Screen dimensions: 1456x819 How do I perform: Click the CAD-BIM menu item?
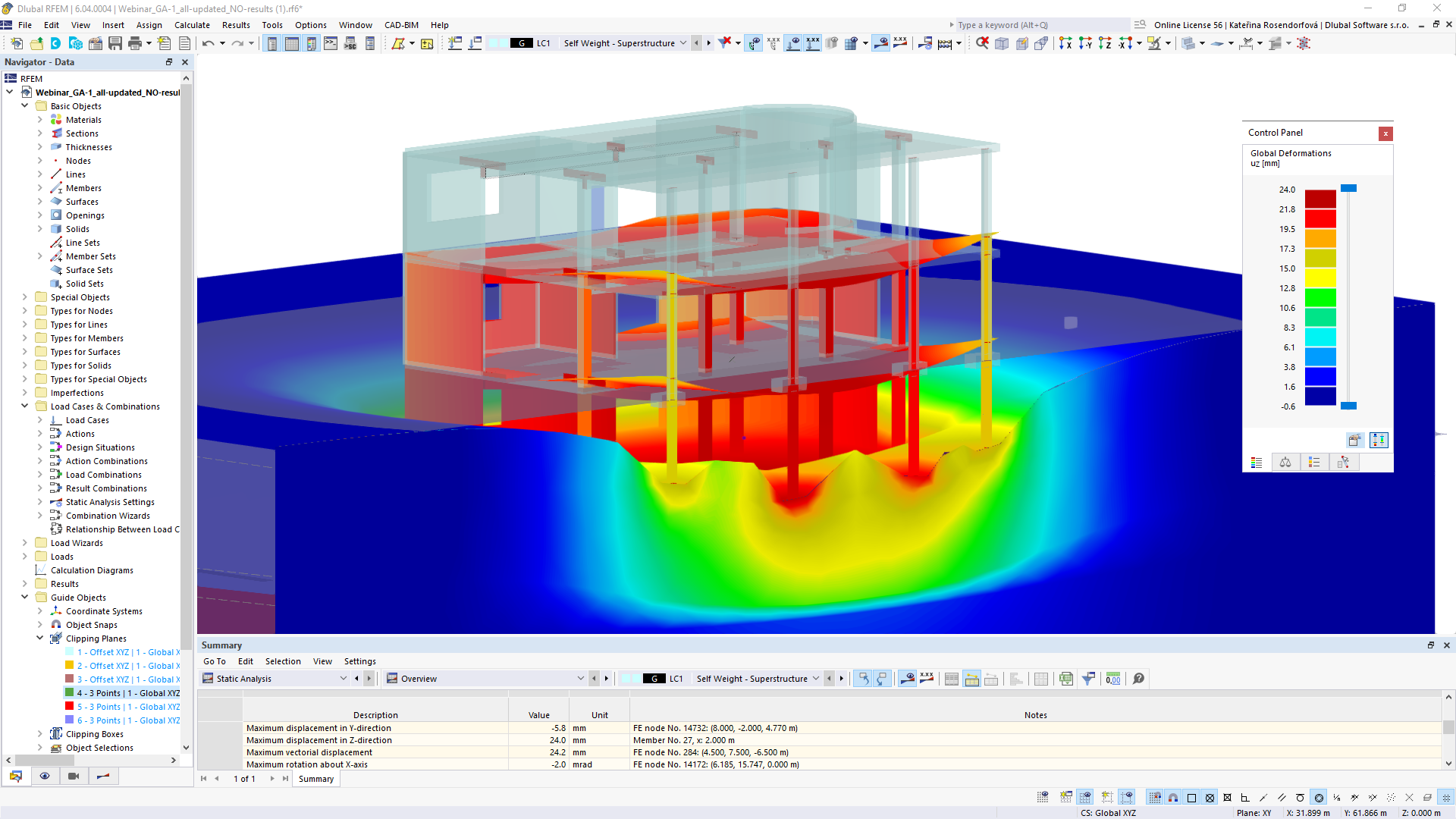coord(400,25)
